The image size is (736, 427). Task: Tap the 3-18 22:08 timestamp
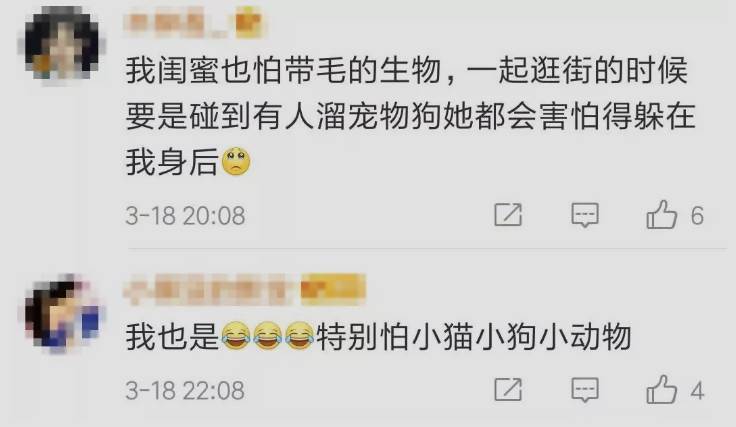click(185, 390)
